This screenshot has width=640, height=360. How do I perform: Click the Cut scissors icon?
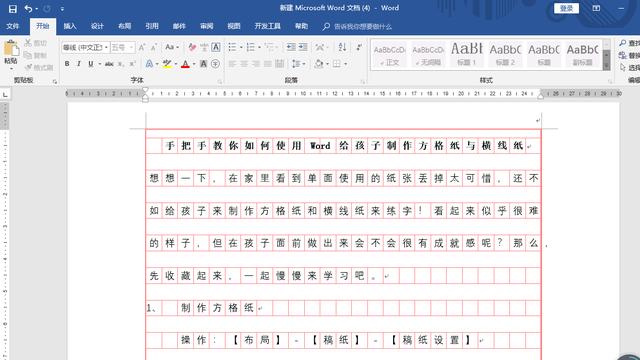coord(28,42)
